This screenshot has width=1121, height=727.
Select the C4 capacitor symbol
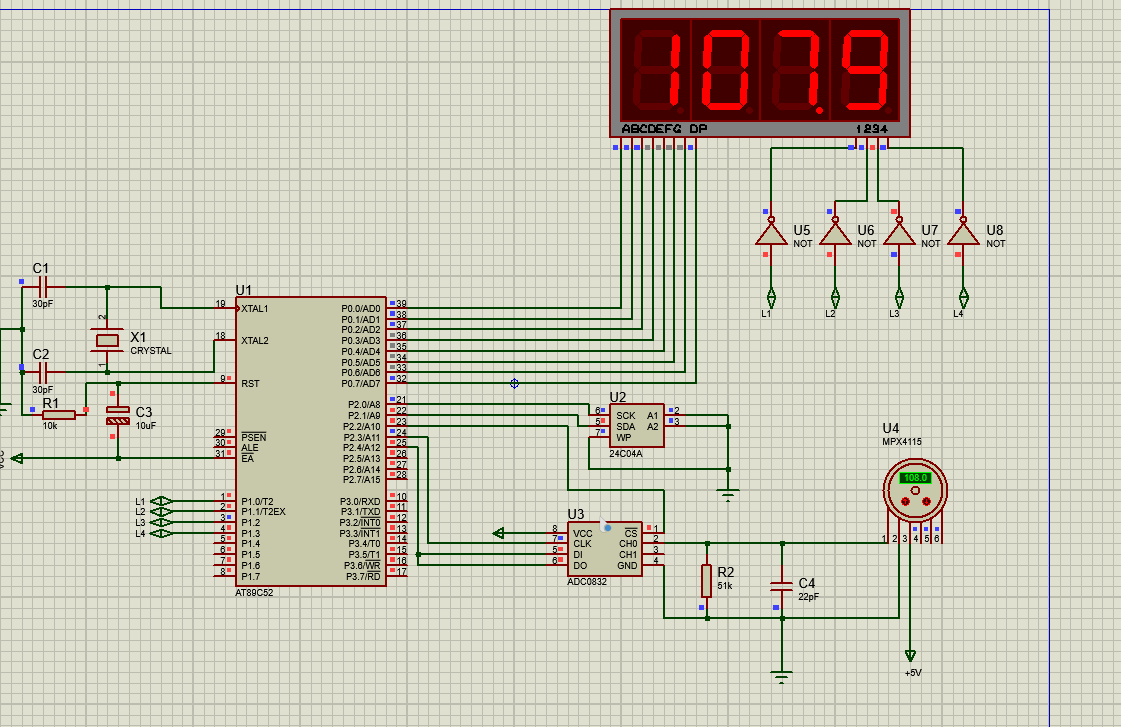point(781,586)
